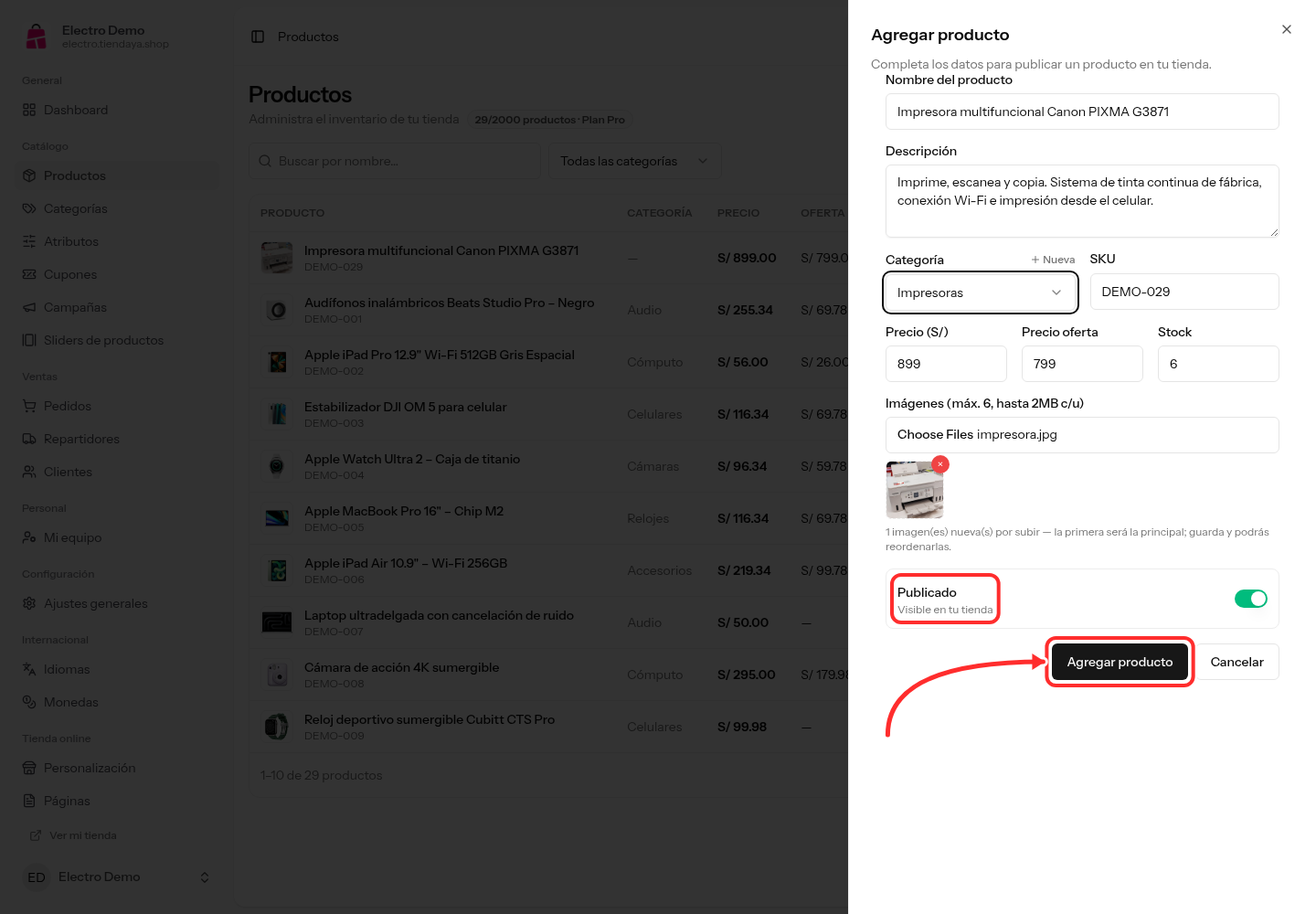Image resolution: width=1316 pixels, height=914 pixels.
Task: Open Personalización in the sidebar
Action: coord(117,768)
